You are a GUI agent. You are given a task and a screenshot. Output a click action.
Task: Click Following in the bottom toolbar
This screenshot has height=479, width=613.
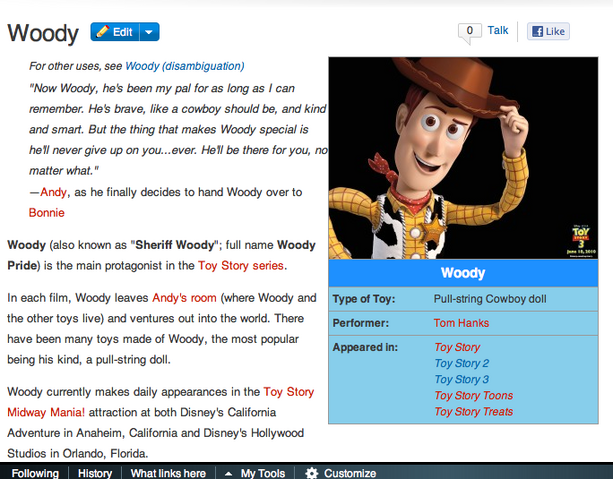point(35,473)
